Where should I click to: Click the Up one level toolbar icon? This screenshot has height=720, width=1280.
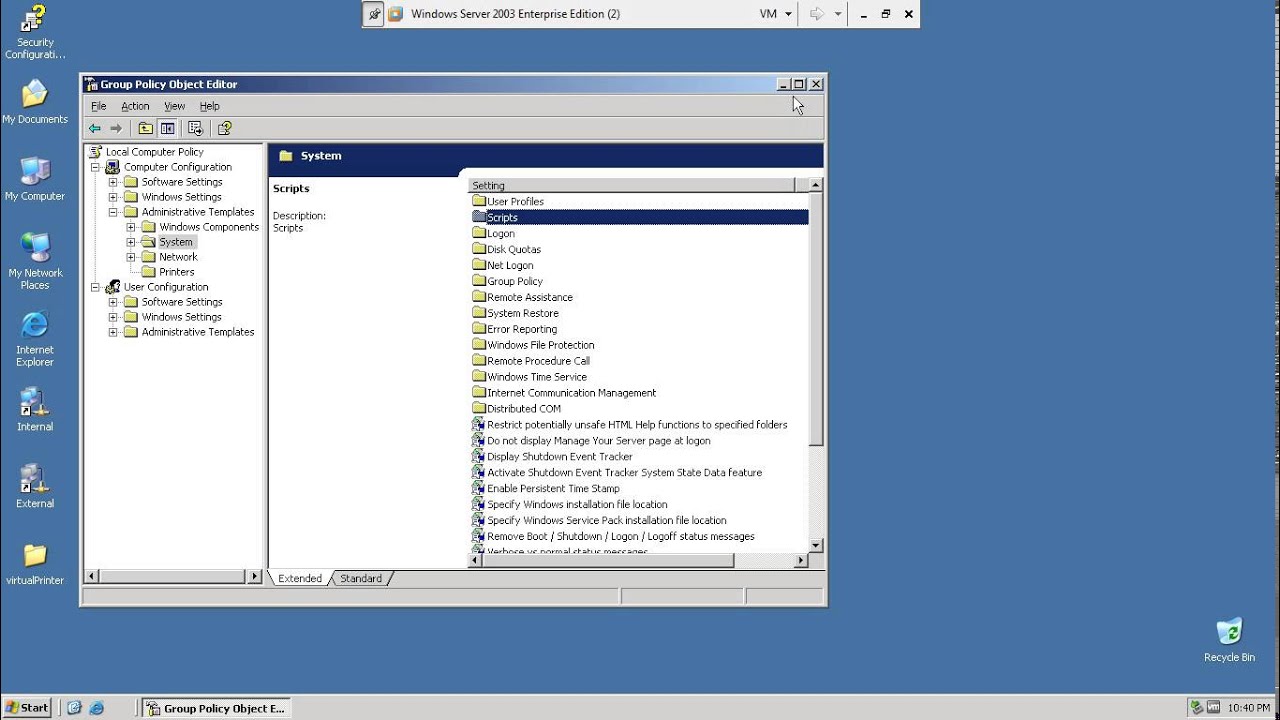coord(146,128)
